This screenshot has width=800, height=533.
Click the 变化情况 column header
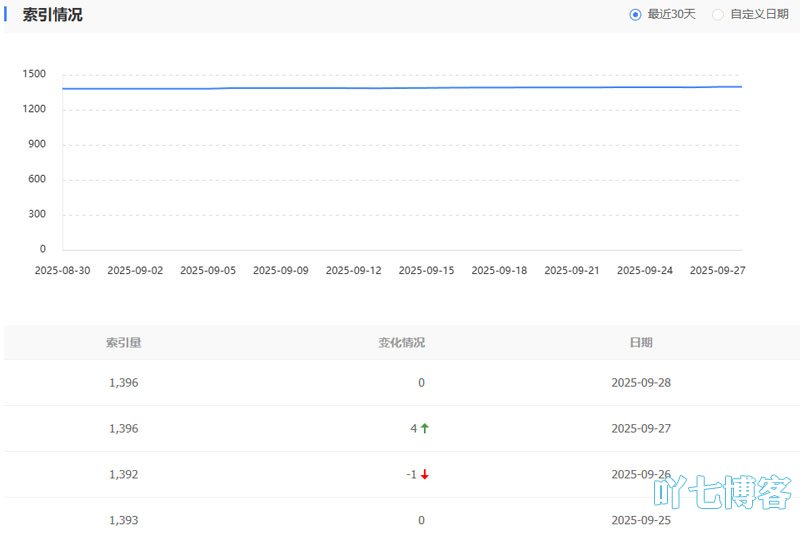(401, 342)
